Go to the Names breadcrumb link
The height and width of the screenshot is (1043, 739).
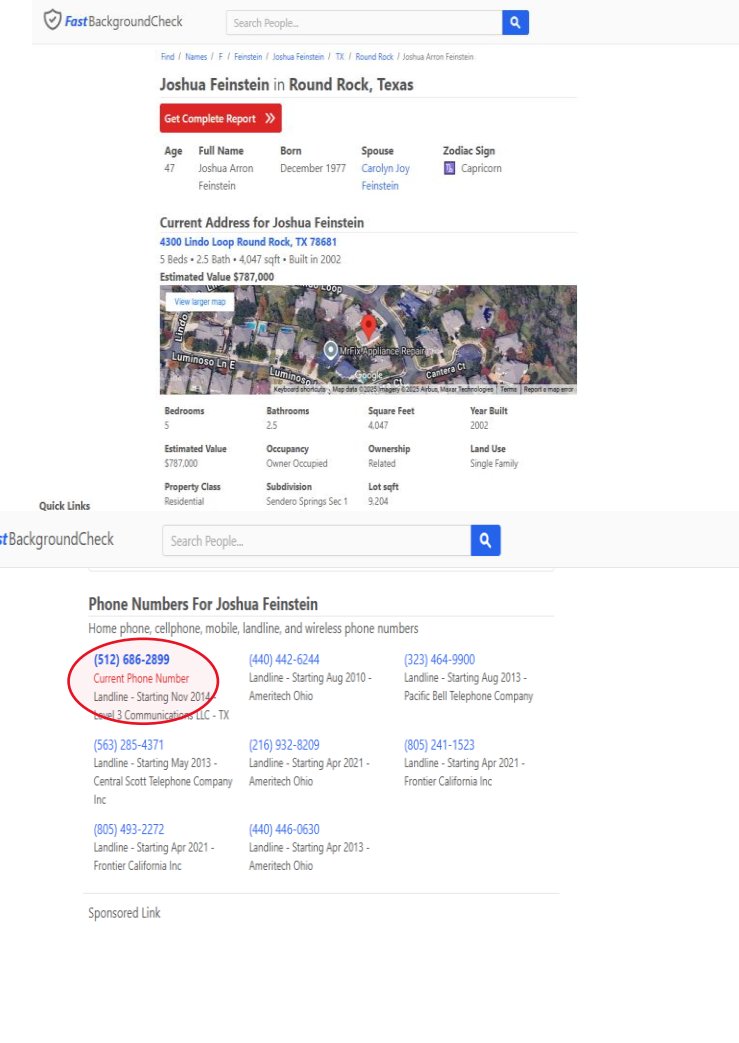(x=195, y=57)
